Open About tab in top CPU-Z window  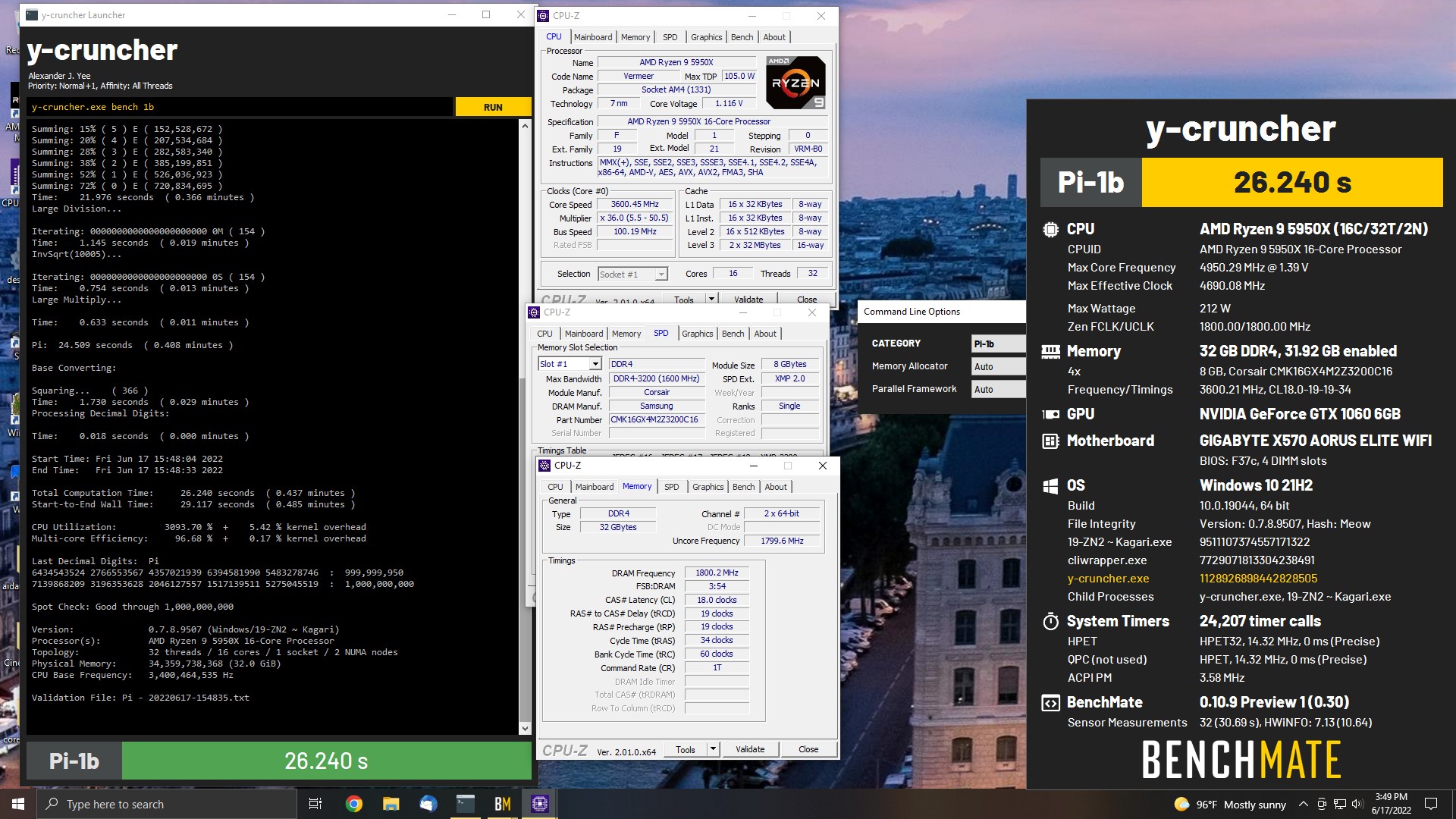[774, 37]
